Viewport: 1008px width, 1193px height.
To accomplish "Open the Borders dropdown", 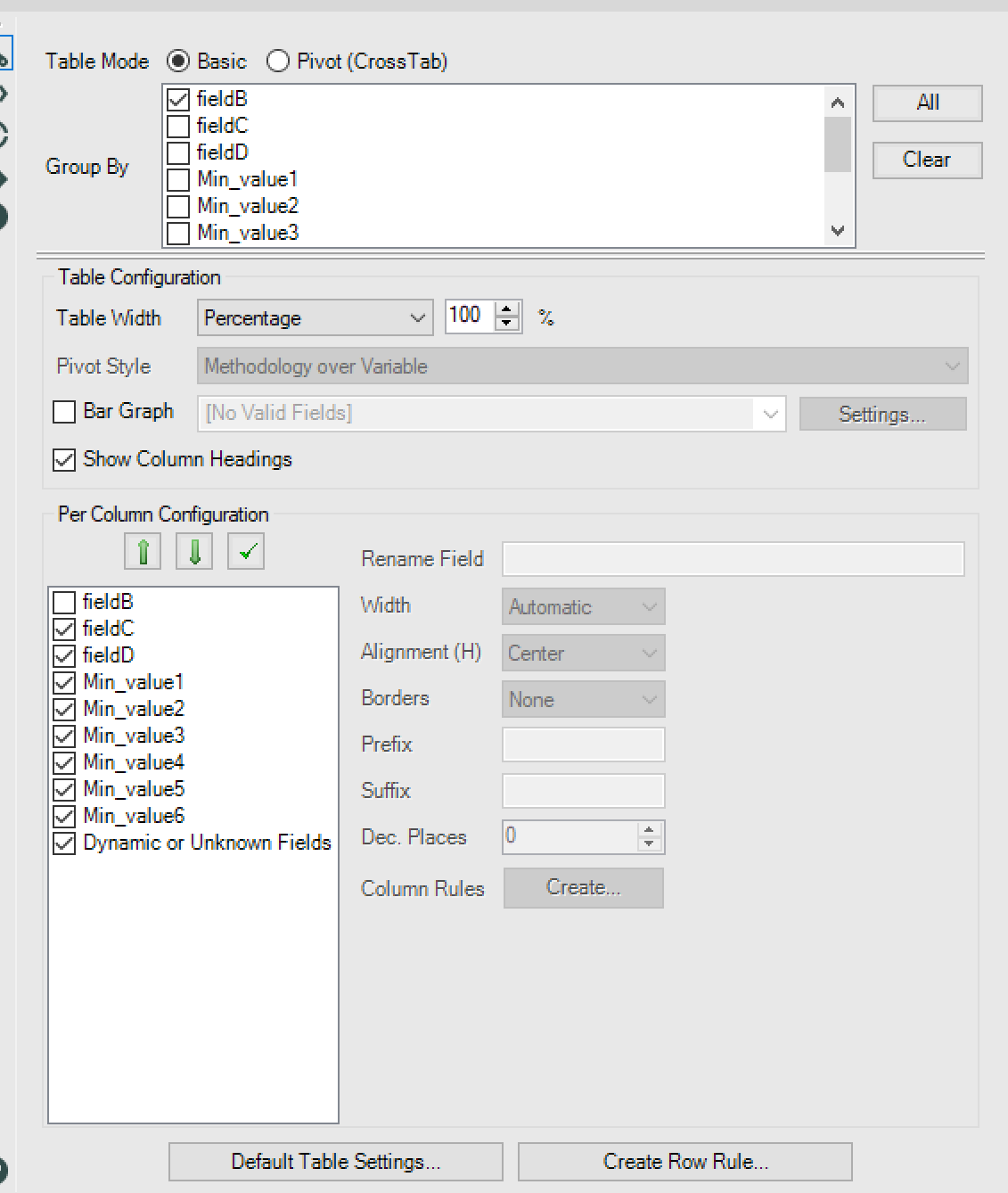I will 651,699.
